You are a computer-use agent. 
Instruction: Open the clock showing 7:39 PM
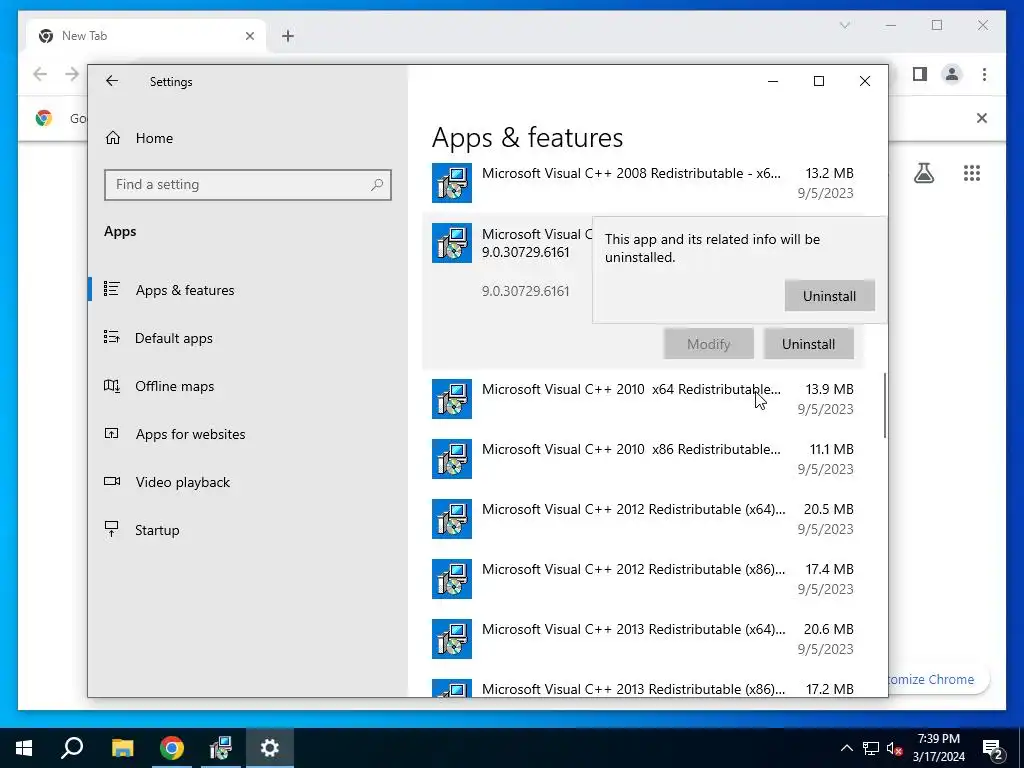click(938, 748)
